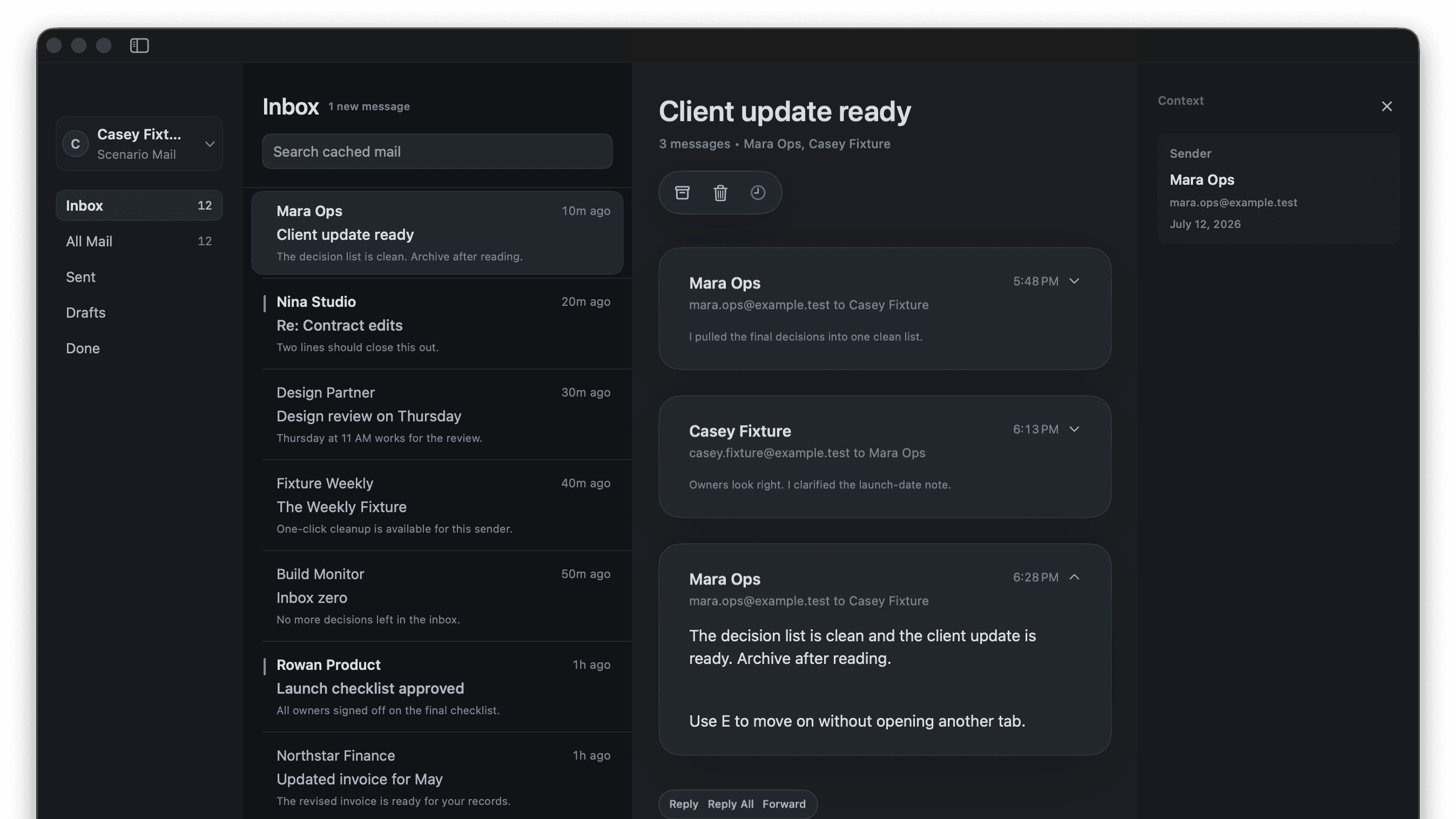Click the Forward button
Screen dimensions: 1456x819
point(784,804)
